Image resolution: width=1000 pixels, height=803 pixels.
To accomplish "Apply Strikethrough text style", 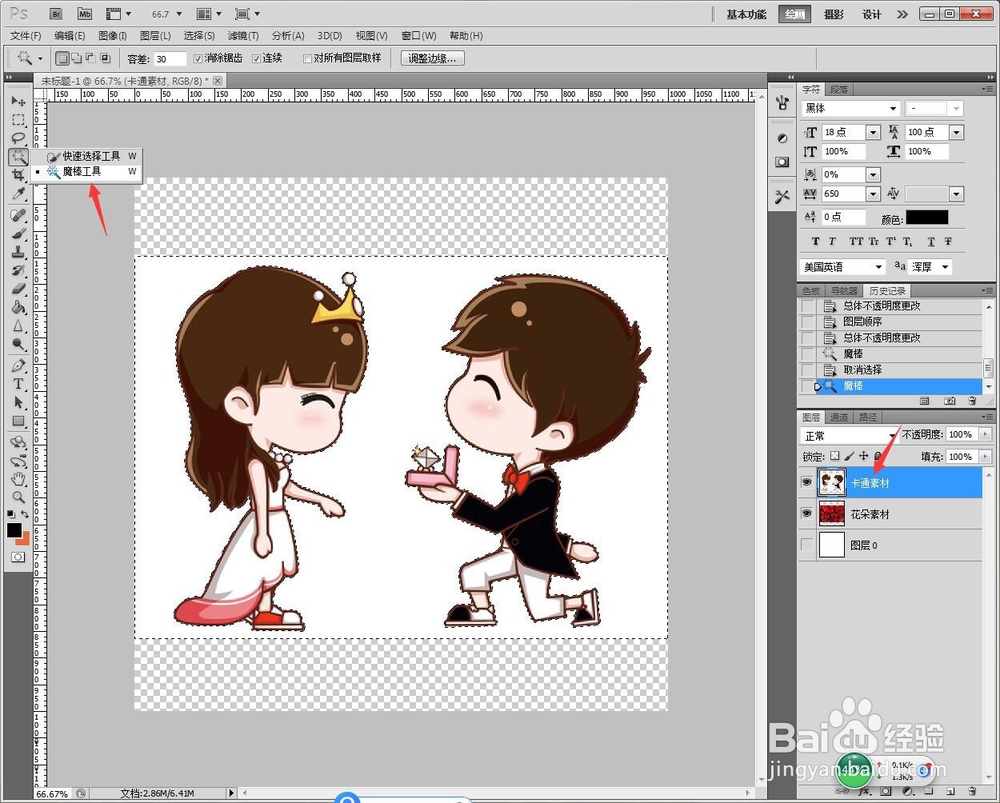I will click(x=948, y=241).
